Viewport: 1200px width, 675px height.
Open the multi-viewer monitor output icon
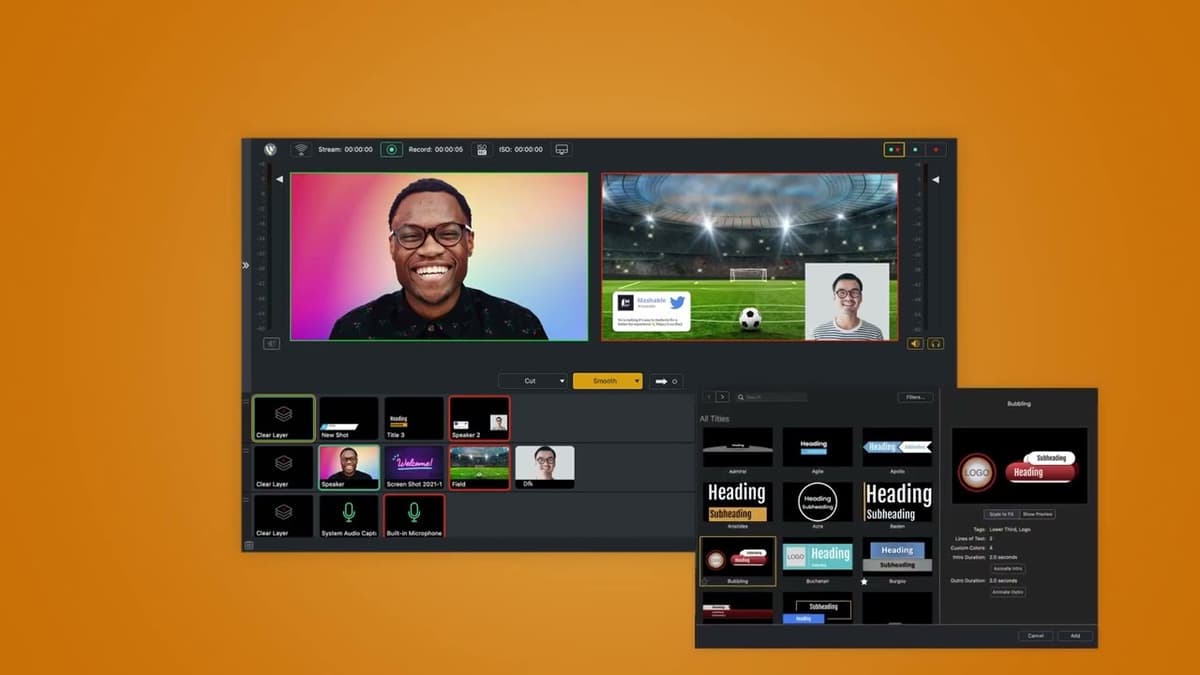[562, 149]
